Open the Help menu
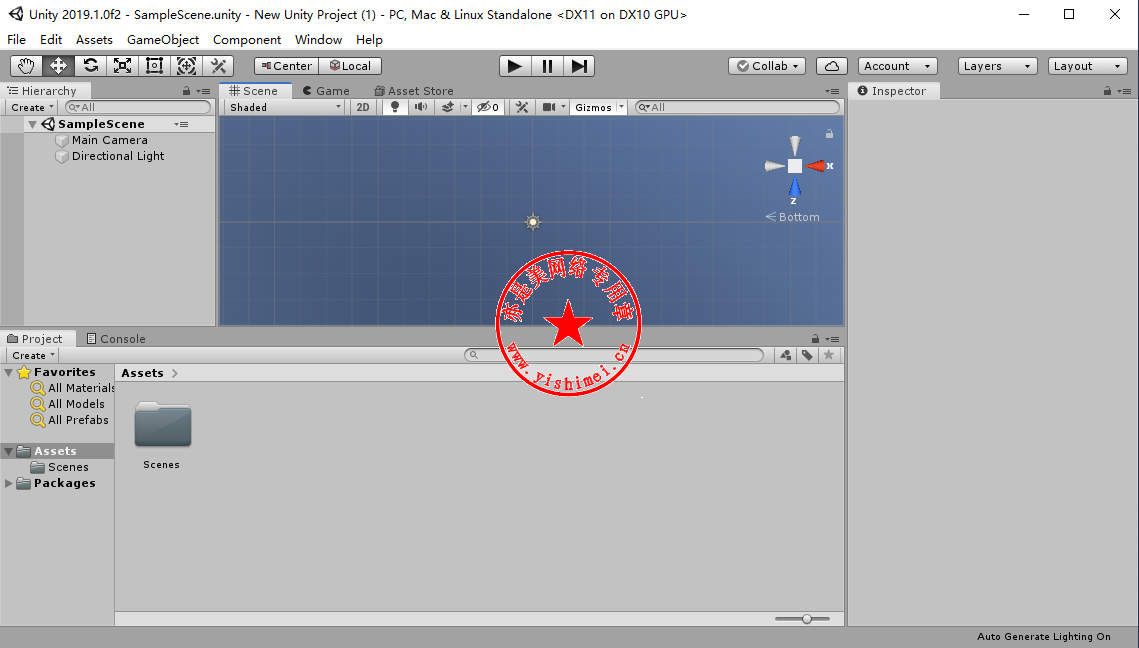The width and height of the screenshot is (1139, 648). [369, 40]
